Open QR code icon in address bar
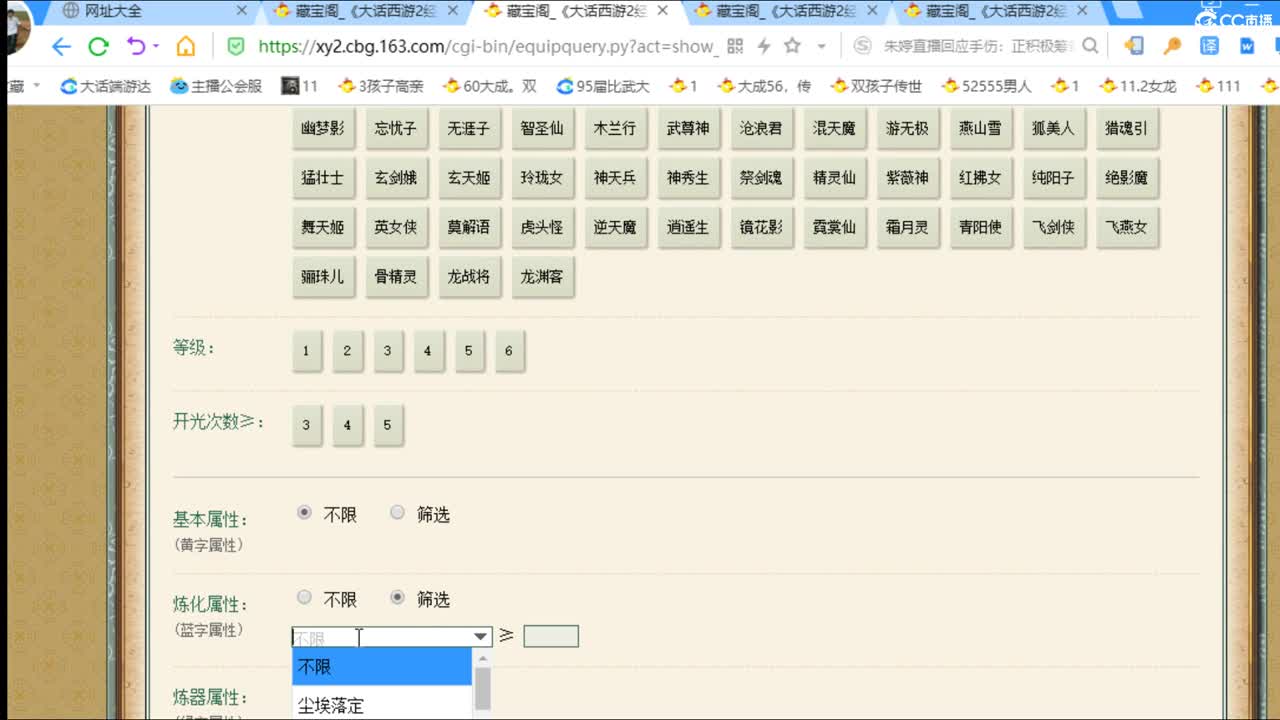1280x720 pixels. [x=735, y=47]
